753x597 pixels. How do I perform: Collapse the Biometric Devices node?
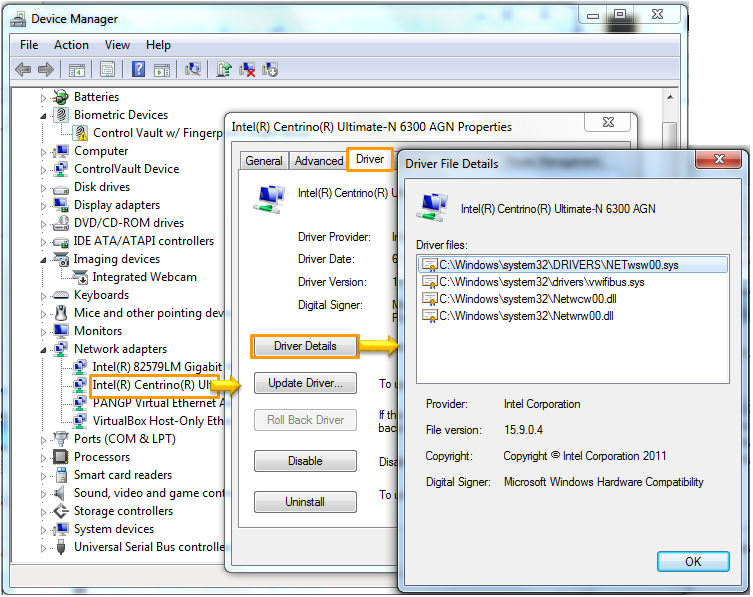click(43, 116)
